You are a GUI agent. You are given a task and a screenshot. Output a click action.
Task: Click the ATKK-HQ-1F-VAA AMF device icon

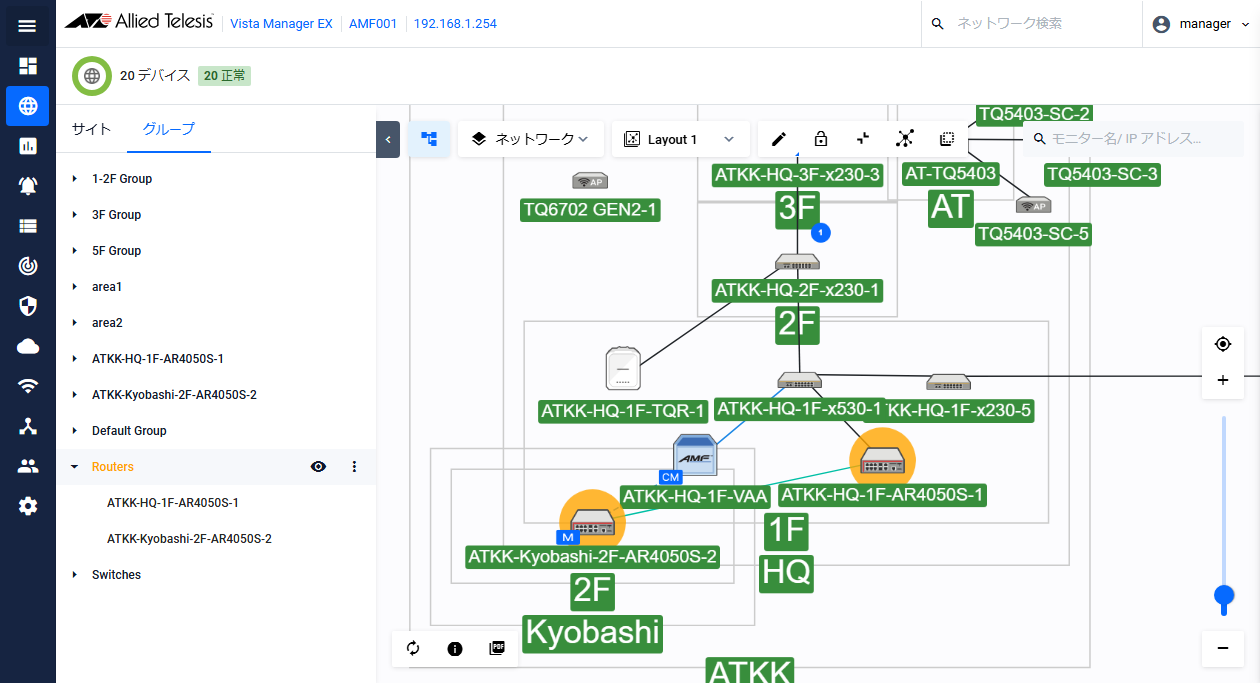click(694, 455)
